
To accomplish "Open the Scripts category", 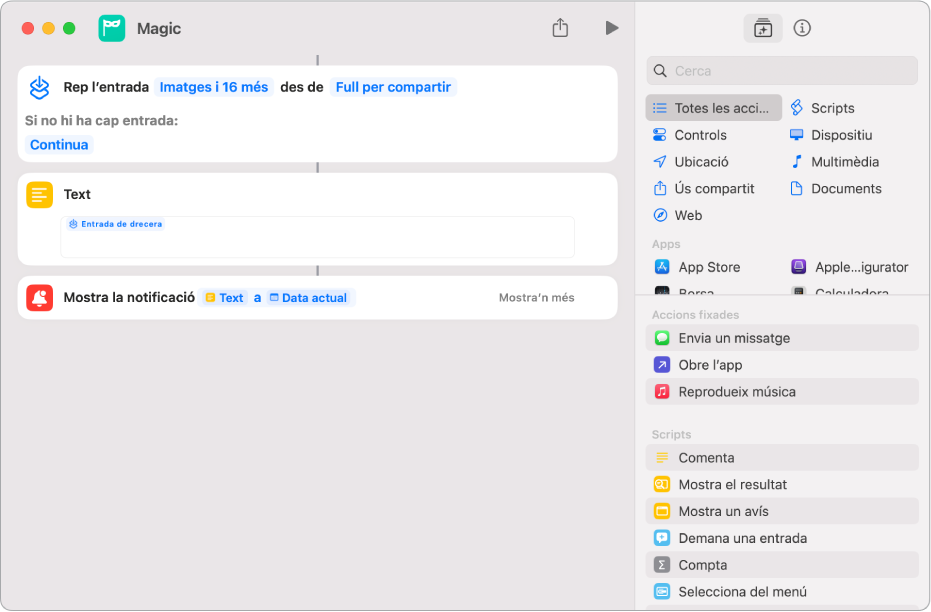I will pyautogui.click(x=822, y=108).
